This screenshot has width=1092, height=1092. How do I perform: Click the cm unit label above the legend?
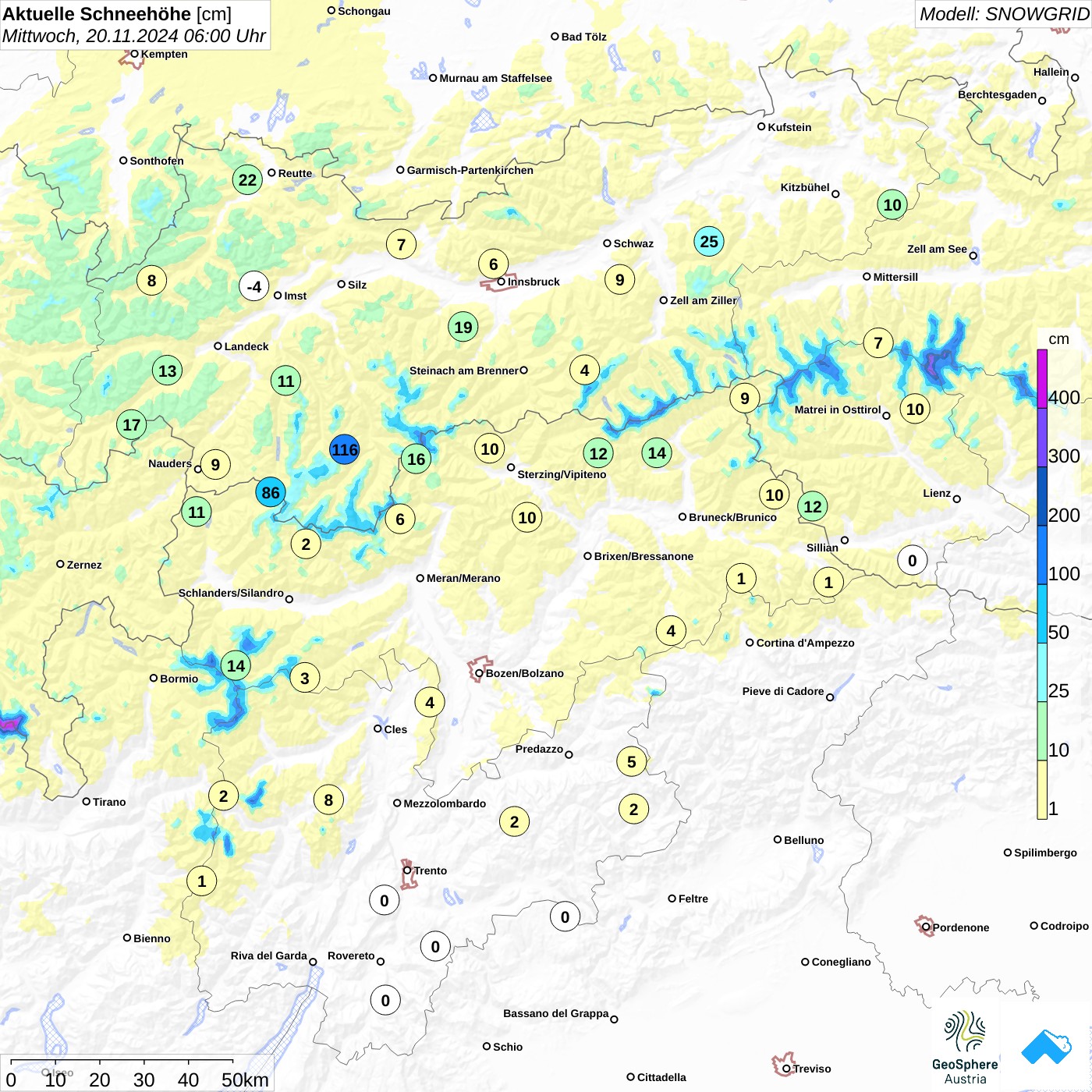(1058, 339)
